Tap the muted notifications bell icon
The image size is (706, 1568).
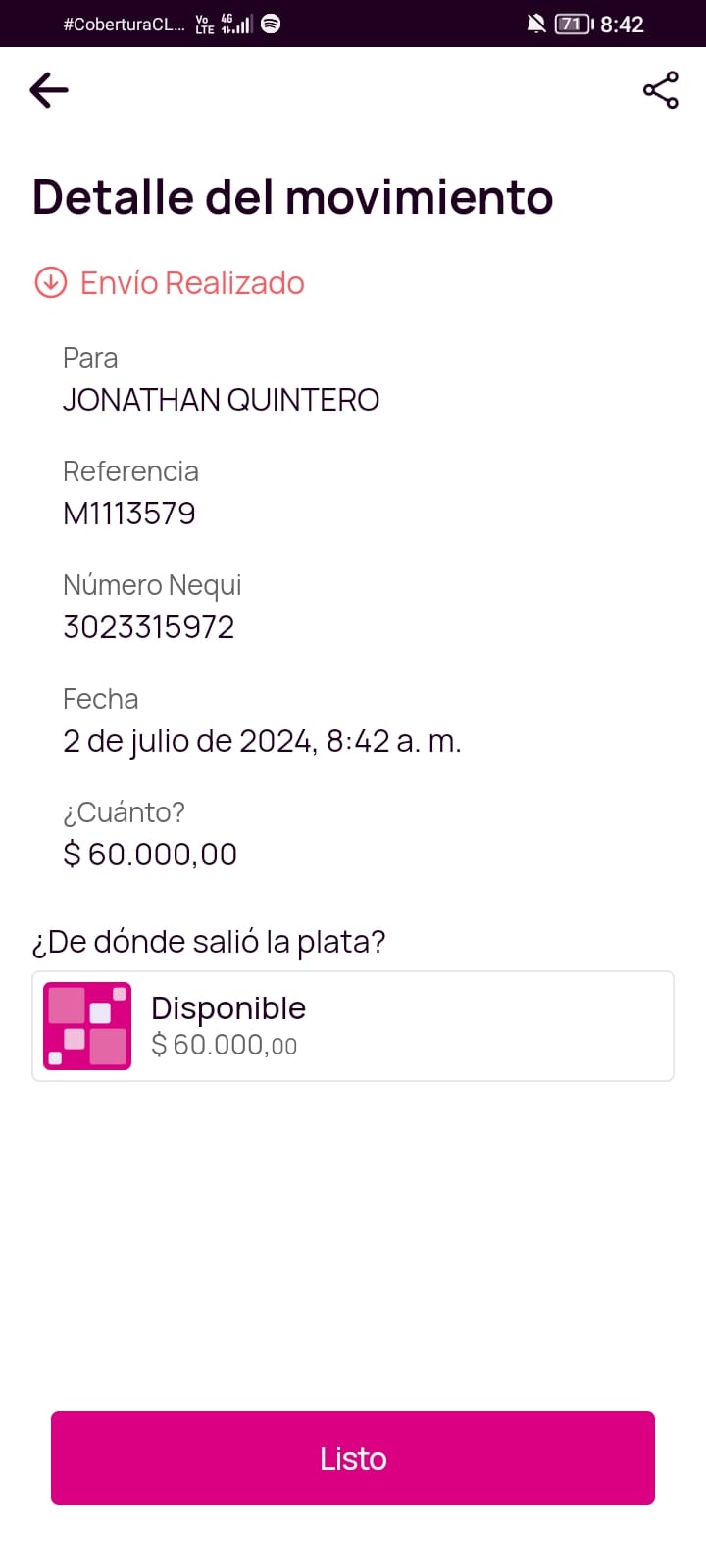coord(535,24)
